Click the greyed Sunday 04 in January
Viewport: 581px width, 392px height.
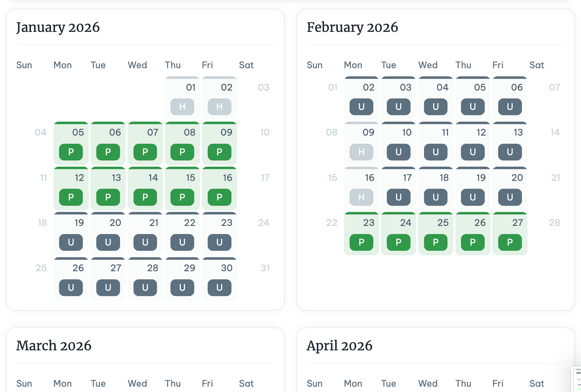[x=40, y=133]
